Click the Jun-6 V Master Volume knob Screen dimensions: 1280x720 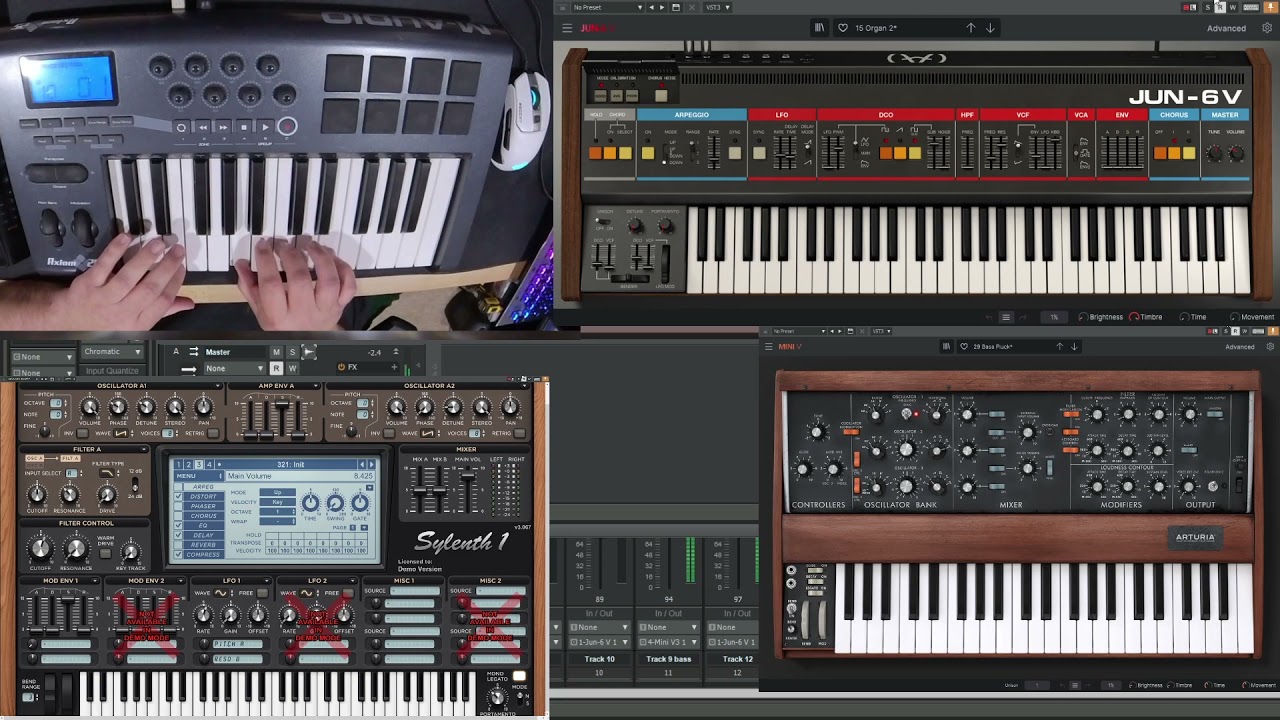1236,153
